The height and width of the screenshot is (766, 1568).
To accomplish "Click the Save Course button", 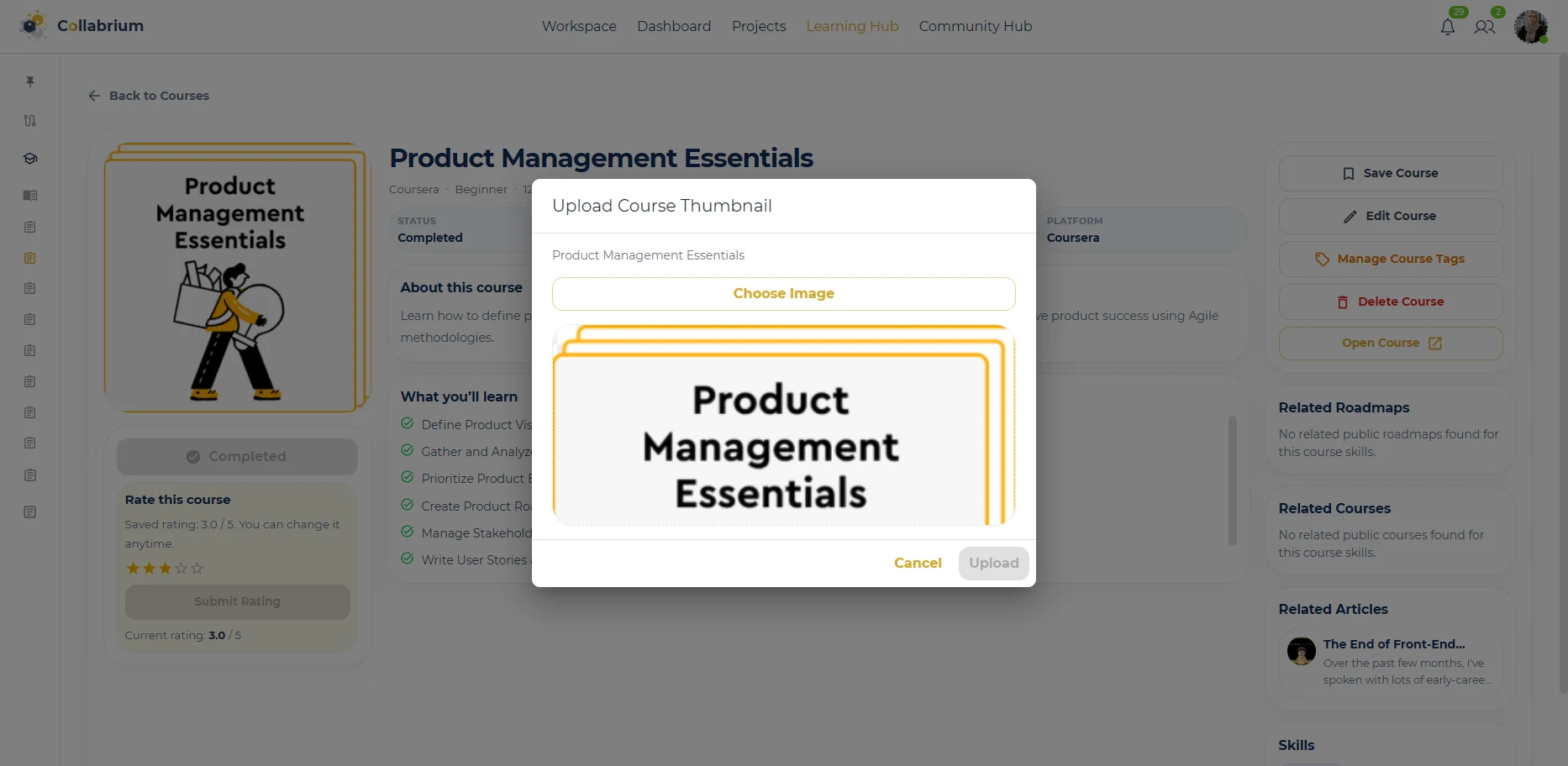I will point(1391,173).
